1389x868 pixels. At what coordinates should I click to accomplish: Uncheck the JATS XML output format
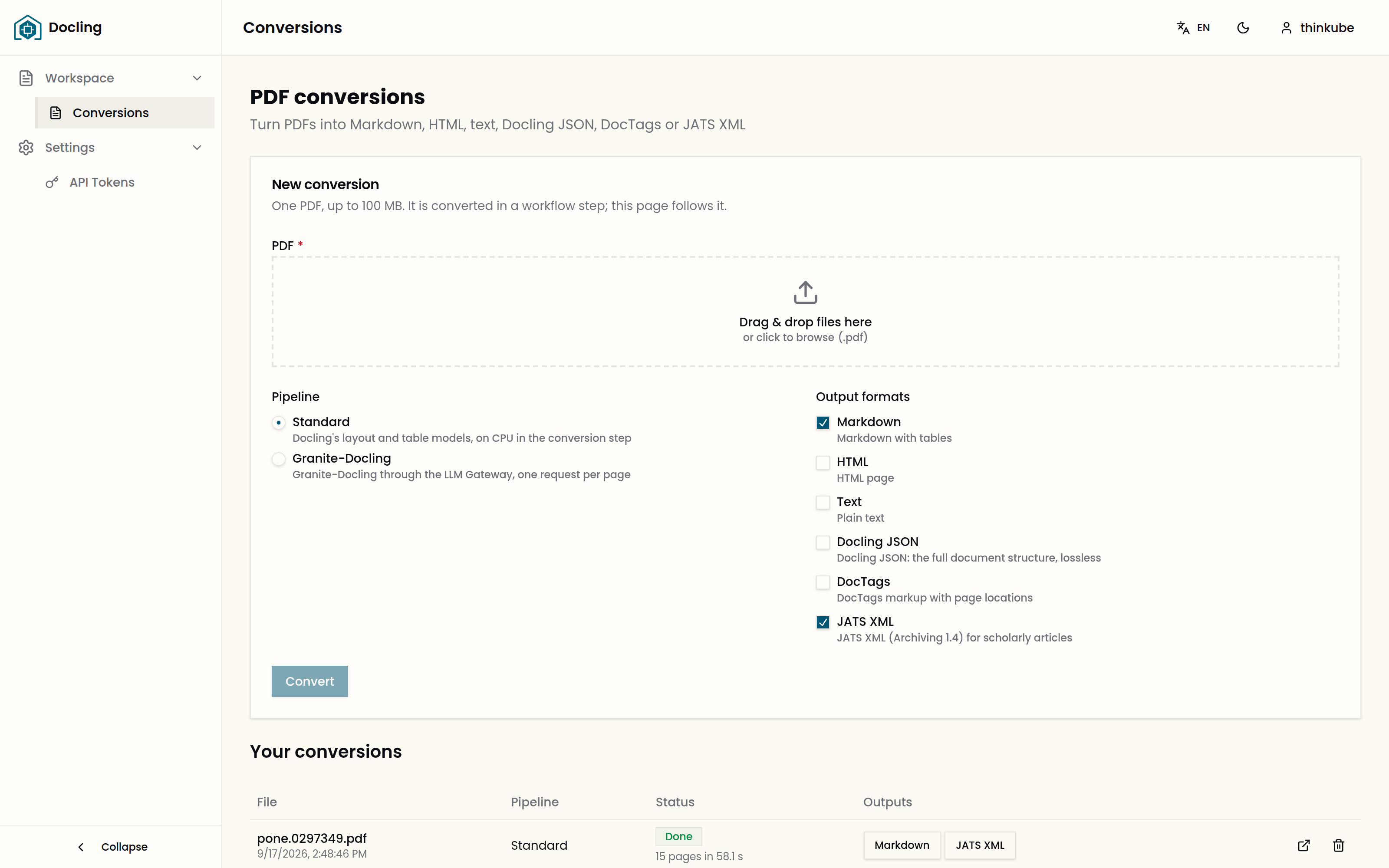point(823,622)
